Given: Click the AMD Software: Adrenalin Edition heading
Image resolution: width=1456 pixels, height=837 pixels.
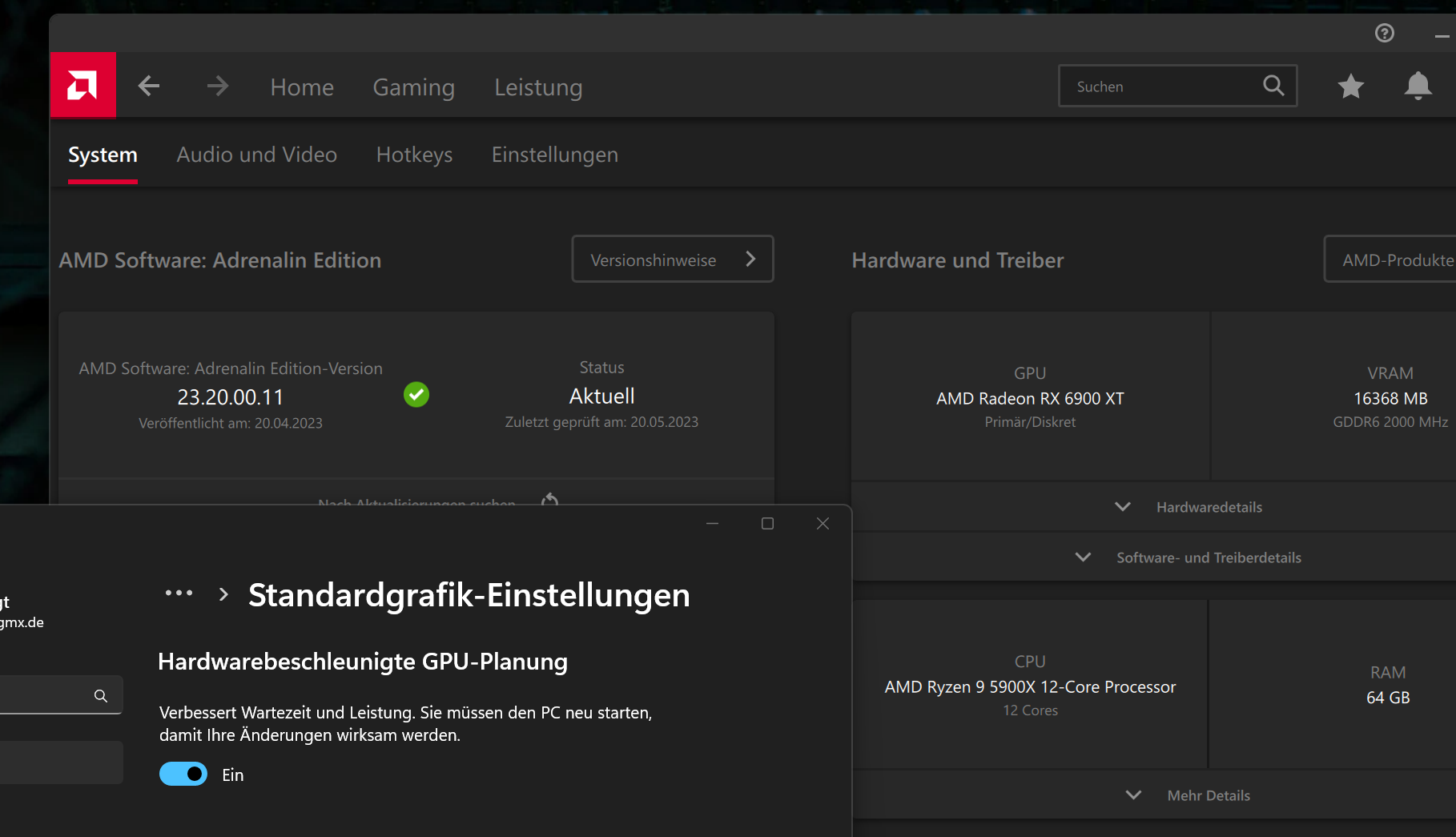Looking at the screenshot, I should tap(220, 260).
